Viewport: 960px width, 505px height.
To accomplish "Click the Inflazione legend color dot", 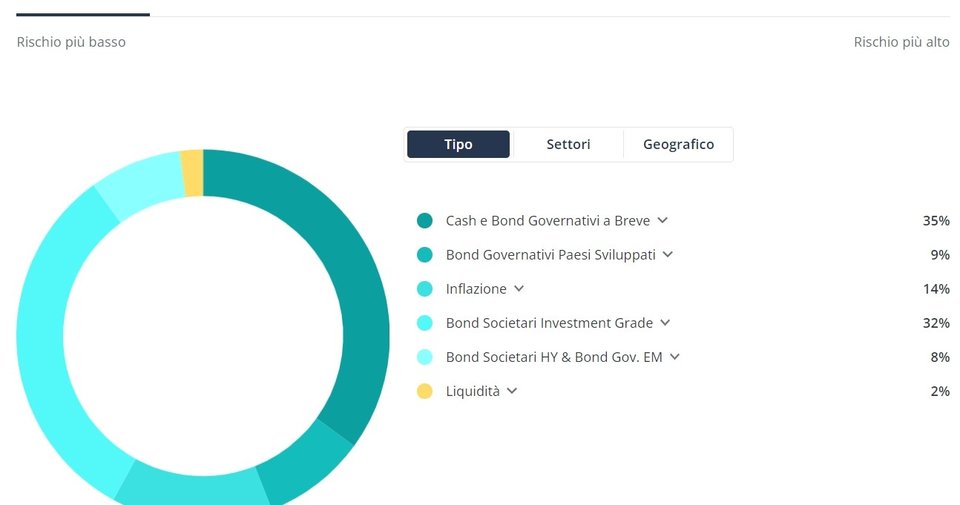I will pyautogui.click(x=424, y=288).
